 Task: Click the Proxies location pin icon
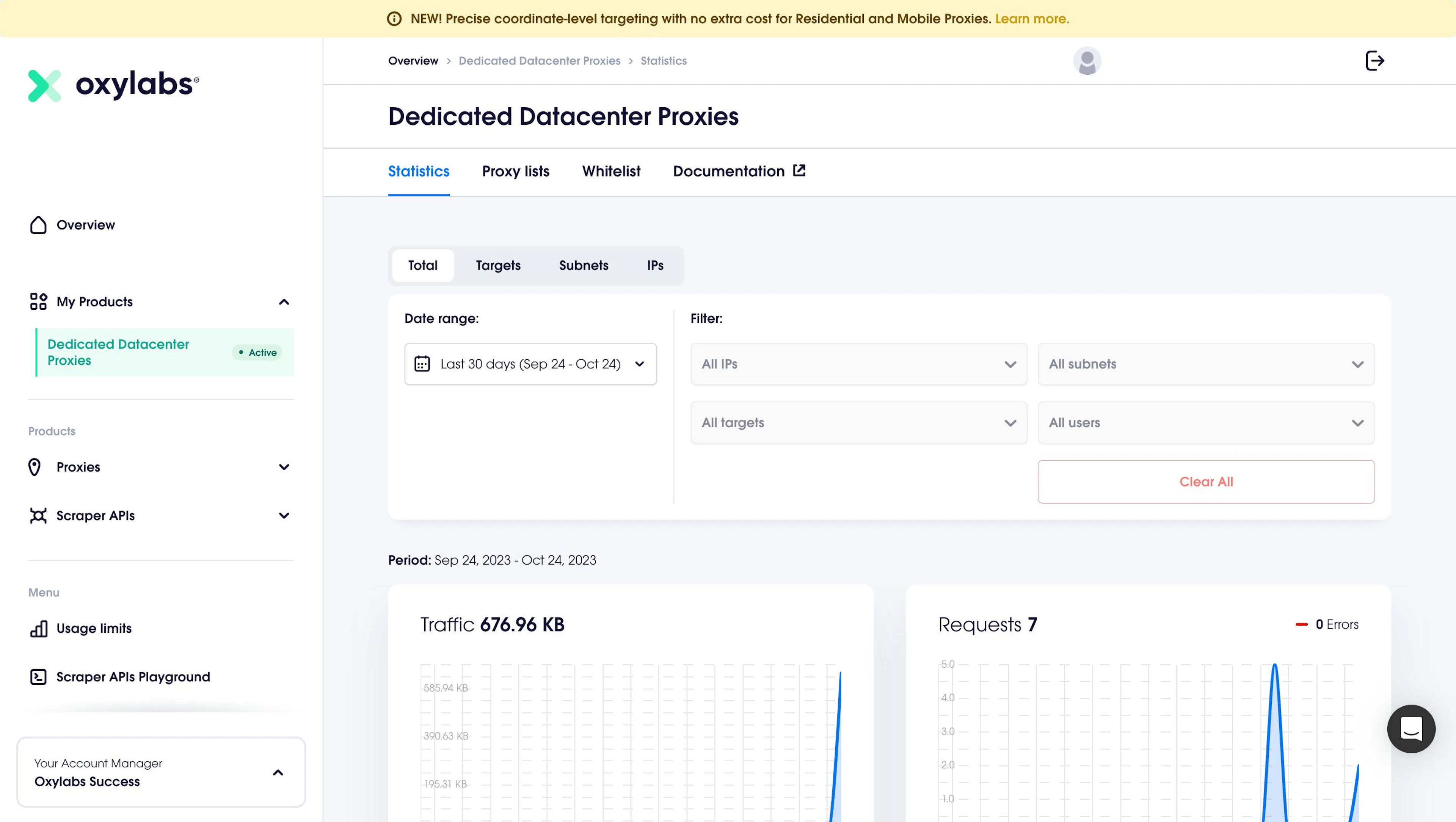[35, 467]
